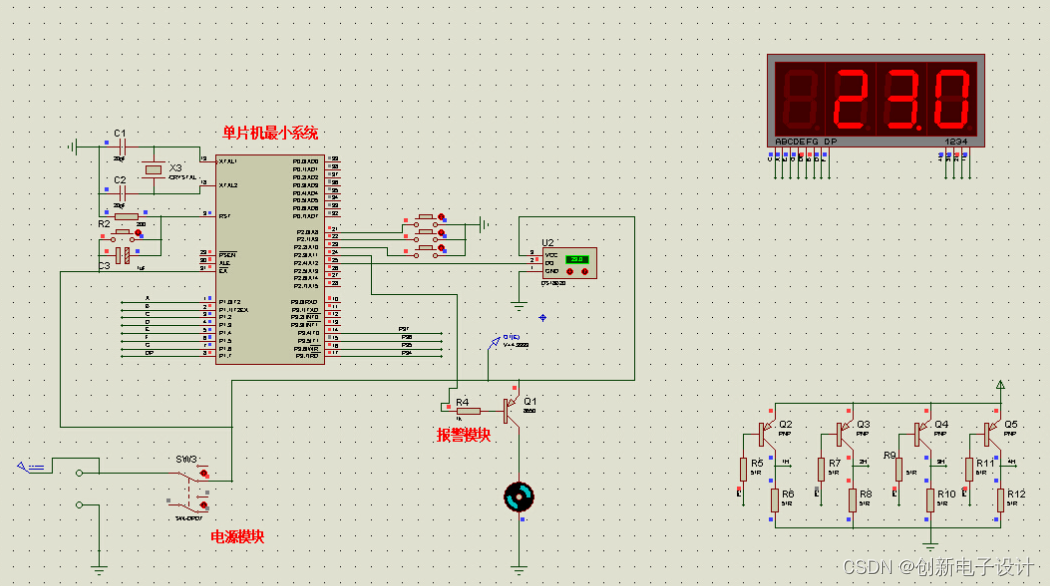Click the 单片机最小系统 label
This screenshot has width=1050, height=586.
click(270, 133)
